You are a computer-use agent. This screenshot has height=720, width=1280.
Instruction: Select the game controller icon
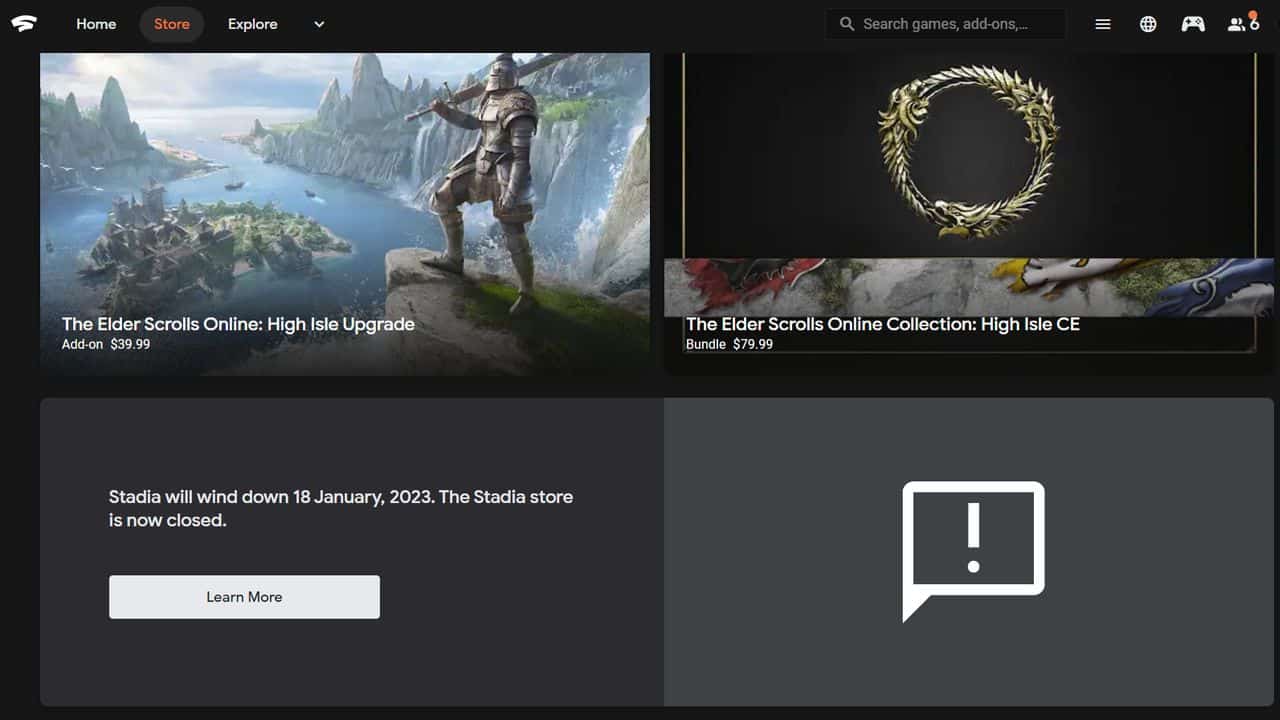(x=1193, y=23)
